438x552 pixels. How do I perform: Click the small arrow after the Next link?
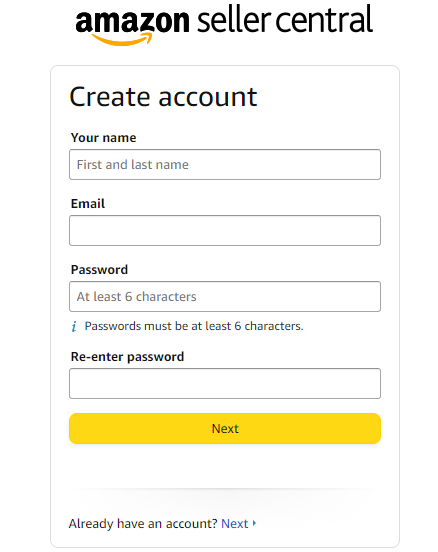(x=254, y=523)
